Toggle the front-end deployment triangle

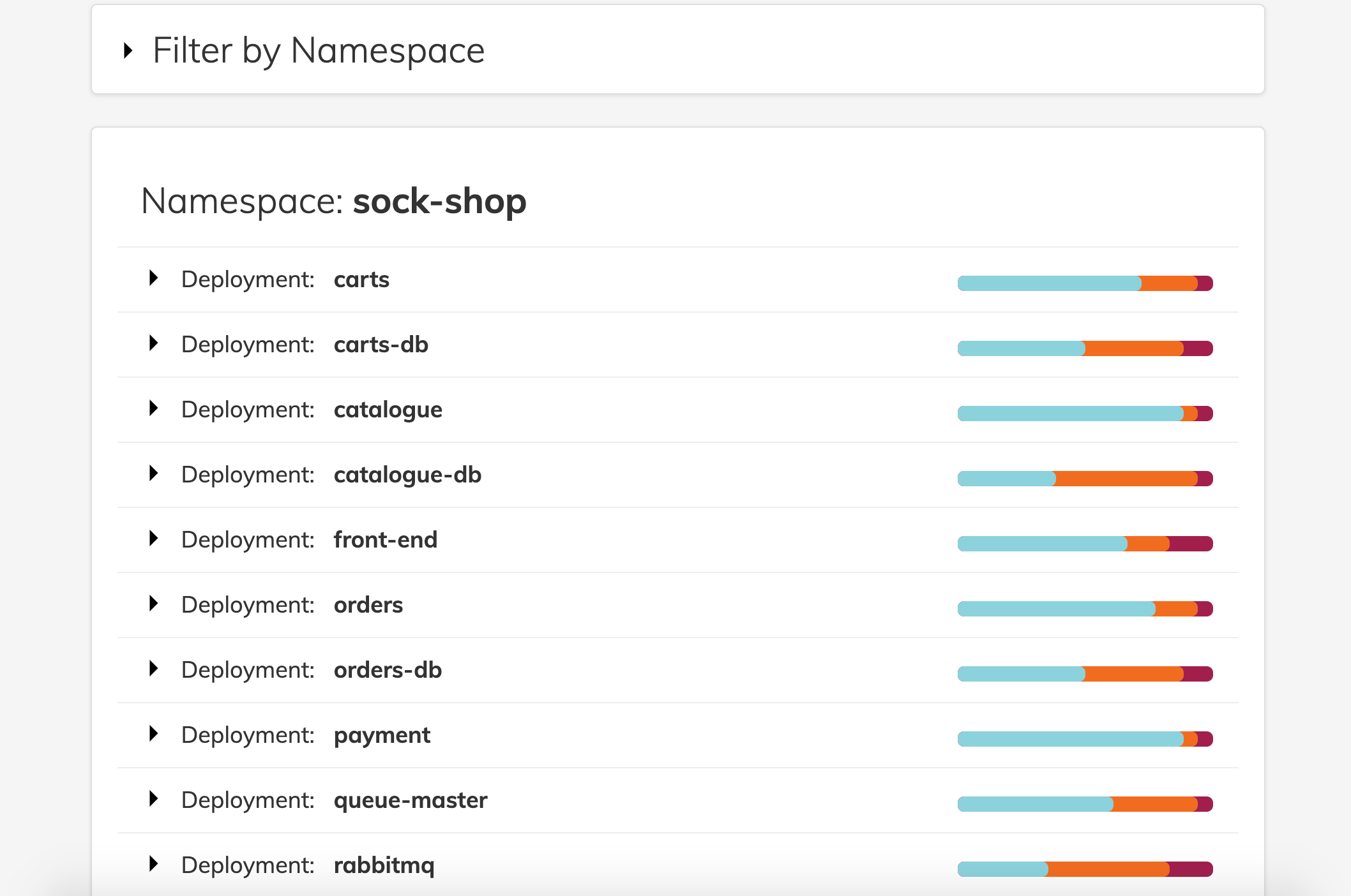pos(153,538)
